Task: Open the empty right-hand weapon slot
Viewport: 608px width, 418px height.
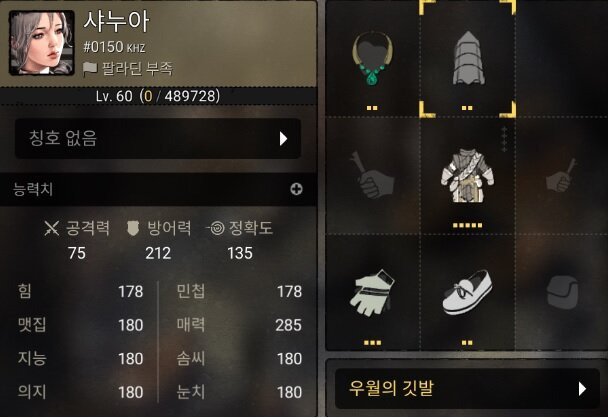Action: tap(561, 175)
